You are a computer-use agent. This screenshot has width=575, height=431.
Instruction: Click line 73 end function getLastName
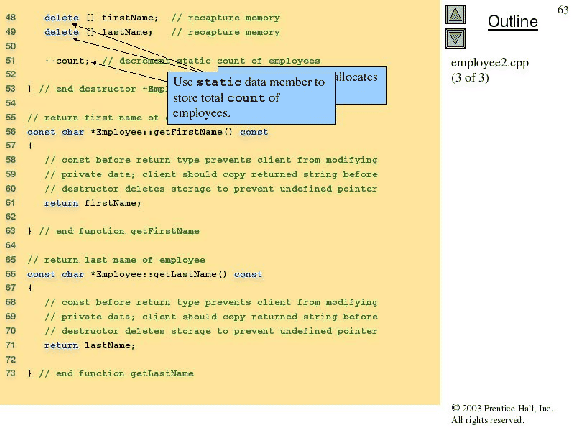[111, 374]
